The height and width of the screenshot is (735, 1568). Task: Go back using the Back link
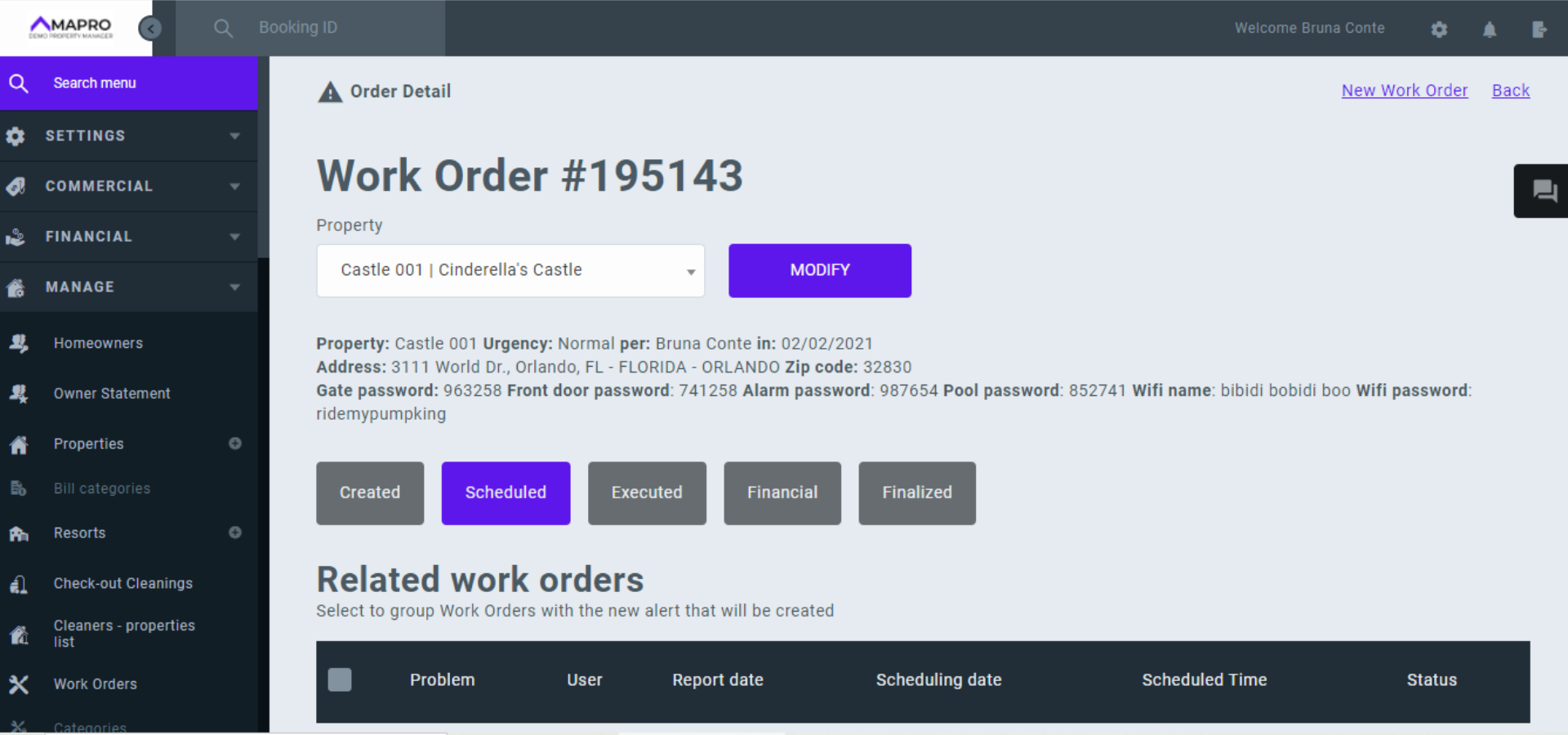tap(1510, 91)
